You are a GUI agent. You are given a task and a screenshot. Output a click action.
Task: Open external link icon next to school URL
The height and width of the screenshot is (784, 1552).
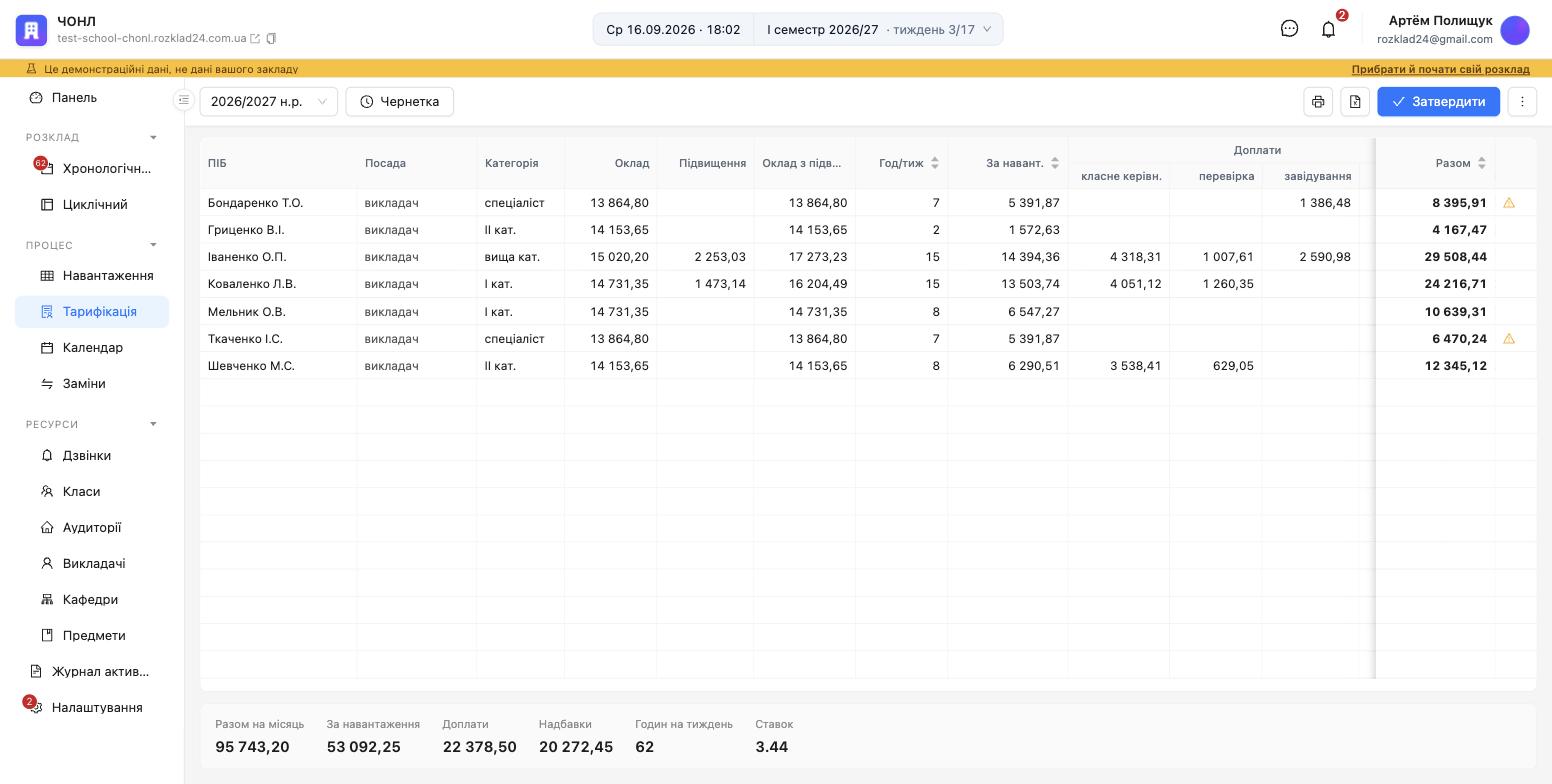(255, 39)
